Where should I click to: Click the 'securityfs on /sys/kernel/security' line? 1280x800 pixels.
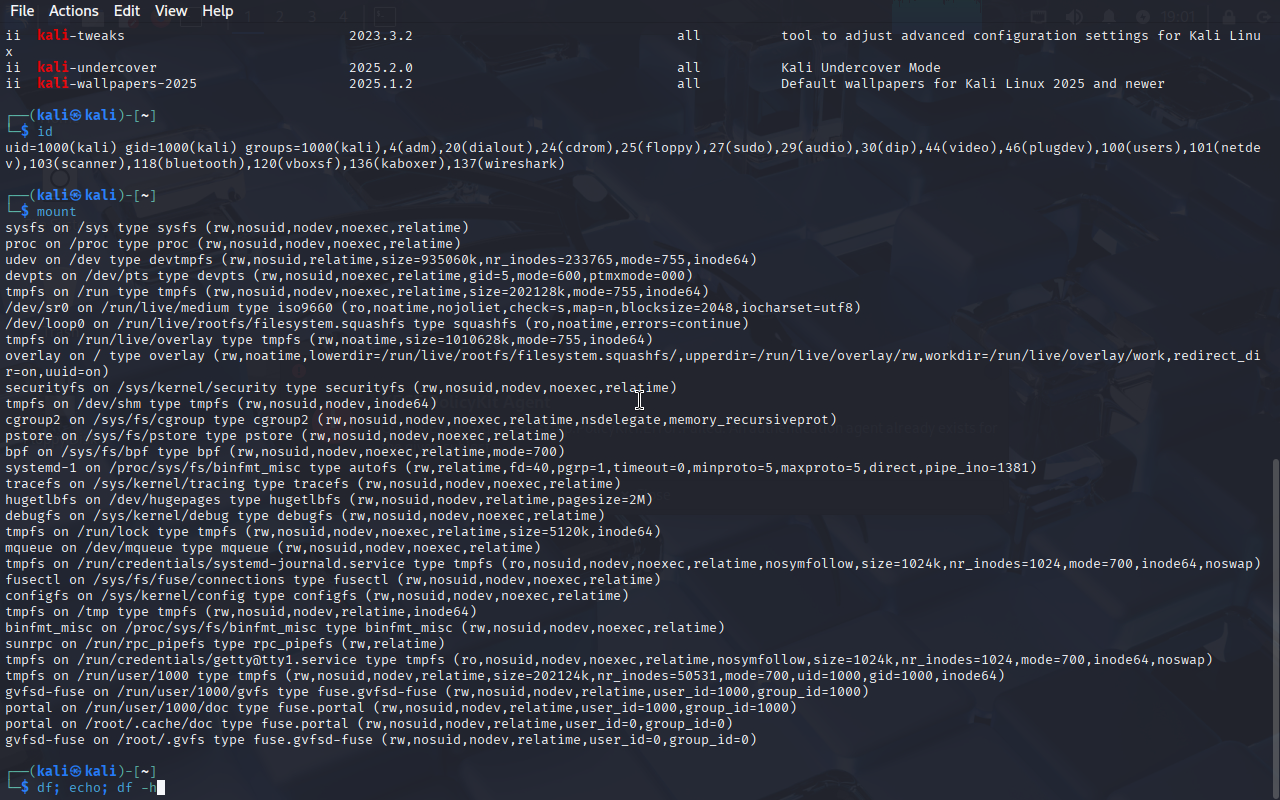[341, 388]
